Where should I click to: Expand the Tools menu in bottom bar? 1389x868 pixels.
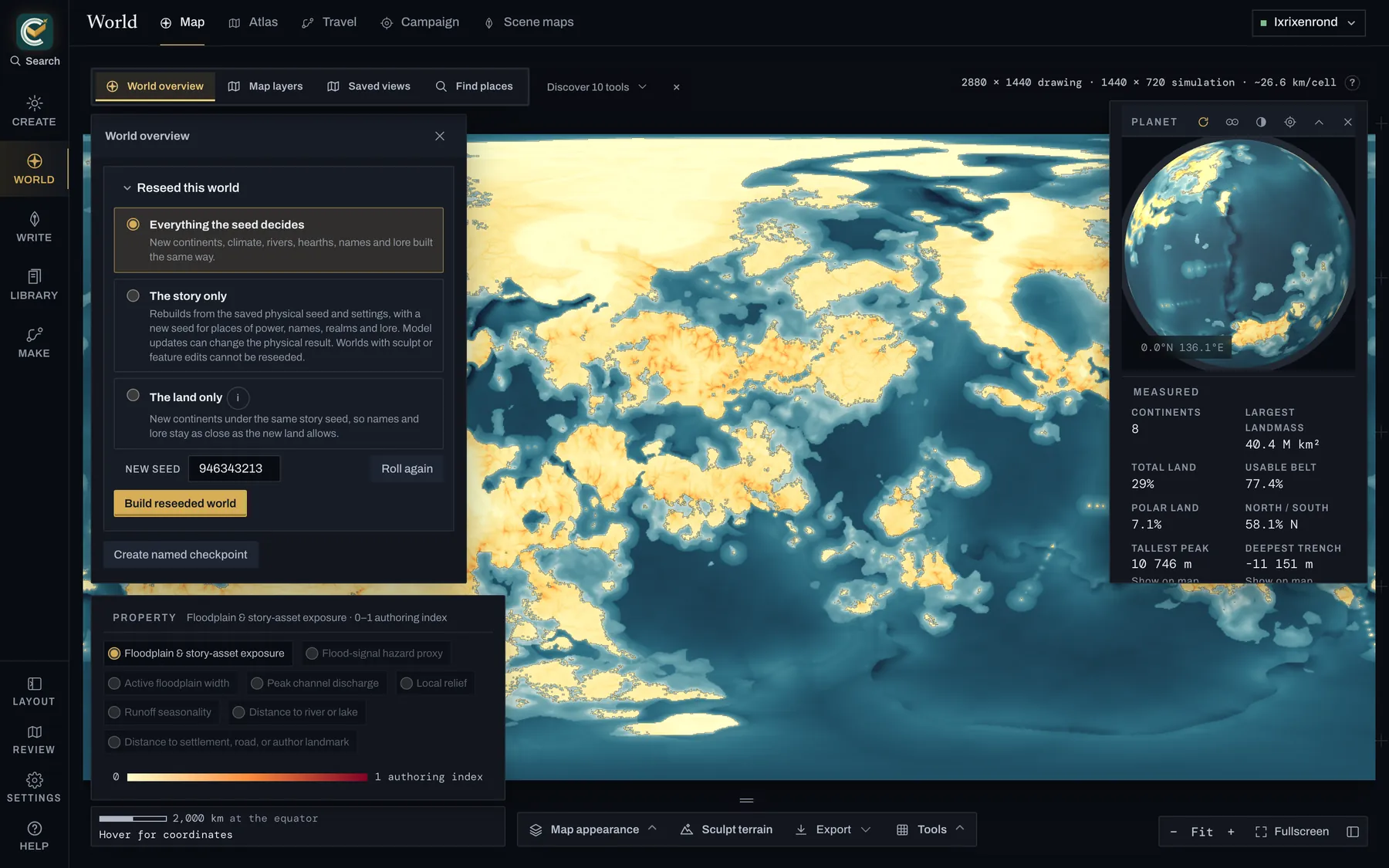click(x=931, y=829)
